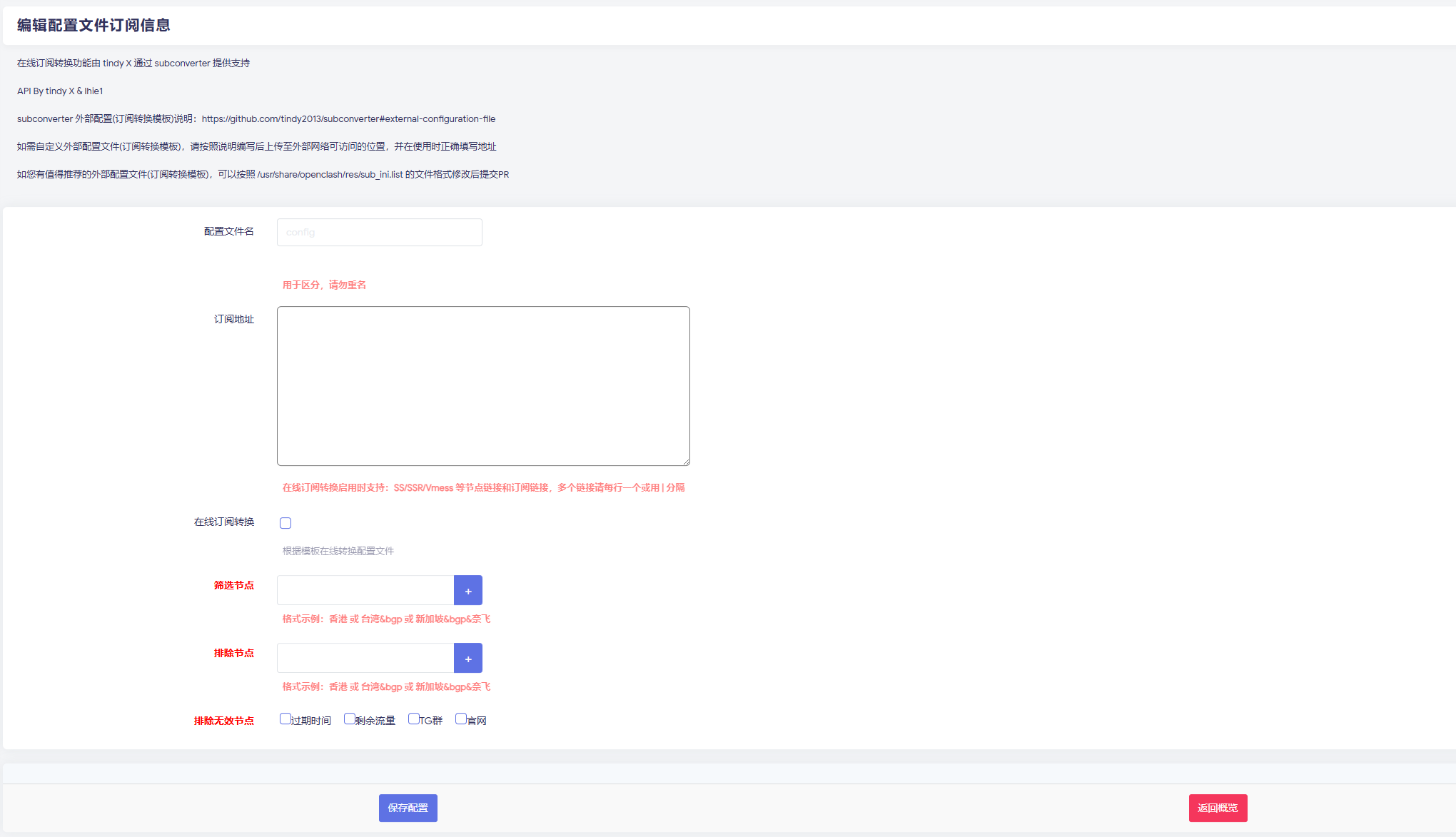The height and width of the screenshot is (837, 1456).
Task: Click inside the 订阅地址 text area
Action: 483,386
